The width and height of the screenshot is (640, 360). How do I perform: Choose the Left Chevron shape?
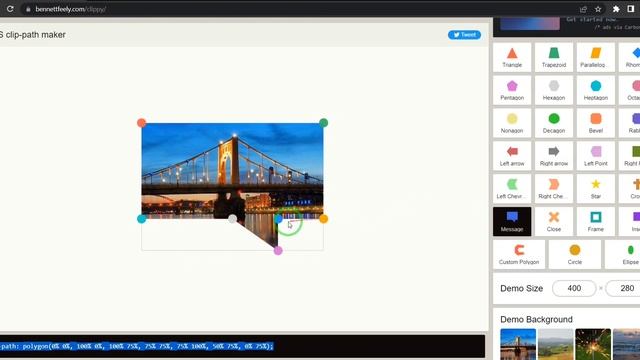point(512,189)
